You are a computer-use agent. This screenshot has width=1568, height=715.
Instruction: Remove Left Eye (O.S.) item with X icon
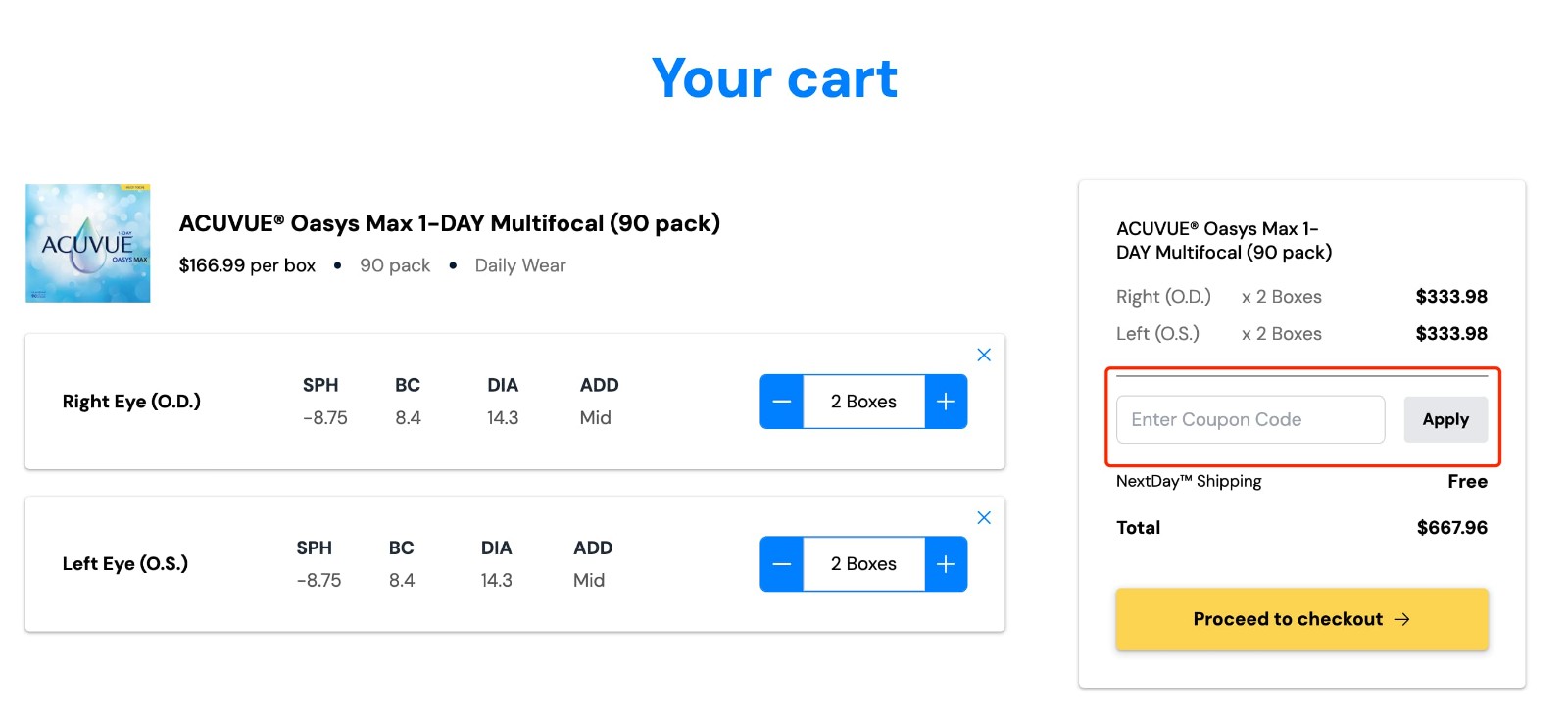click(x=983, y=517)
